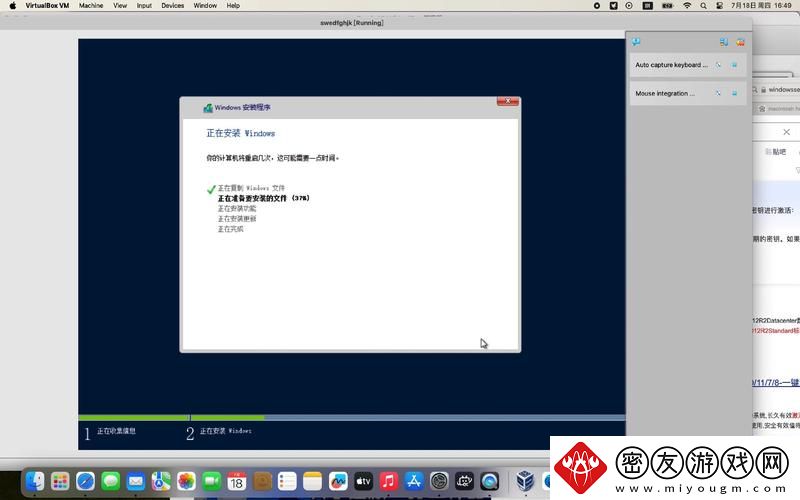The height and width of the screenshot is (500, 800).
Task: Click the Windows Setup icon in dialog title
Action: pos(208,108)
